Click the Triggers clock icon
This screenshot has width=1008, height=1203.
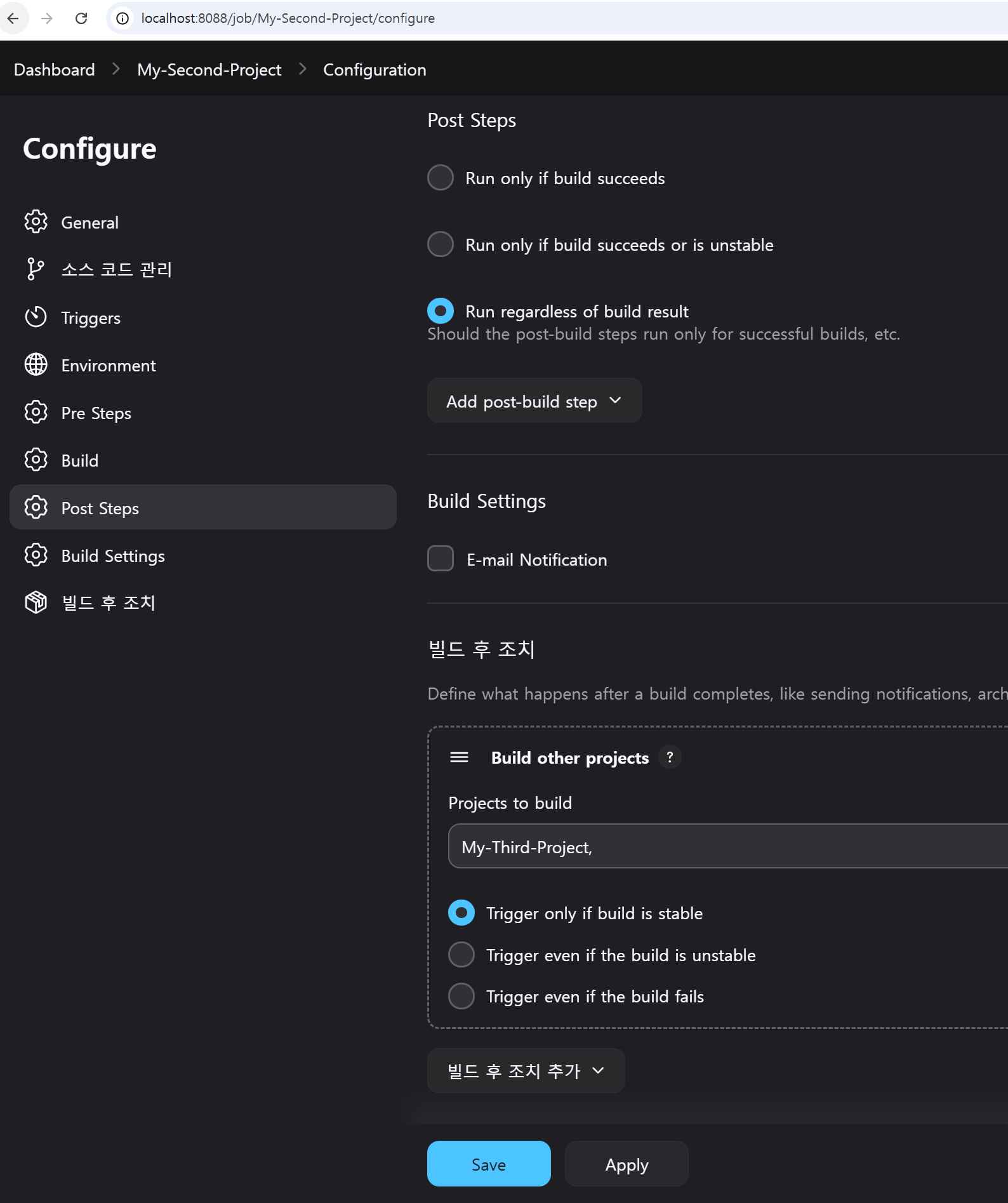tap(36, 317)
